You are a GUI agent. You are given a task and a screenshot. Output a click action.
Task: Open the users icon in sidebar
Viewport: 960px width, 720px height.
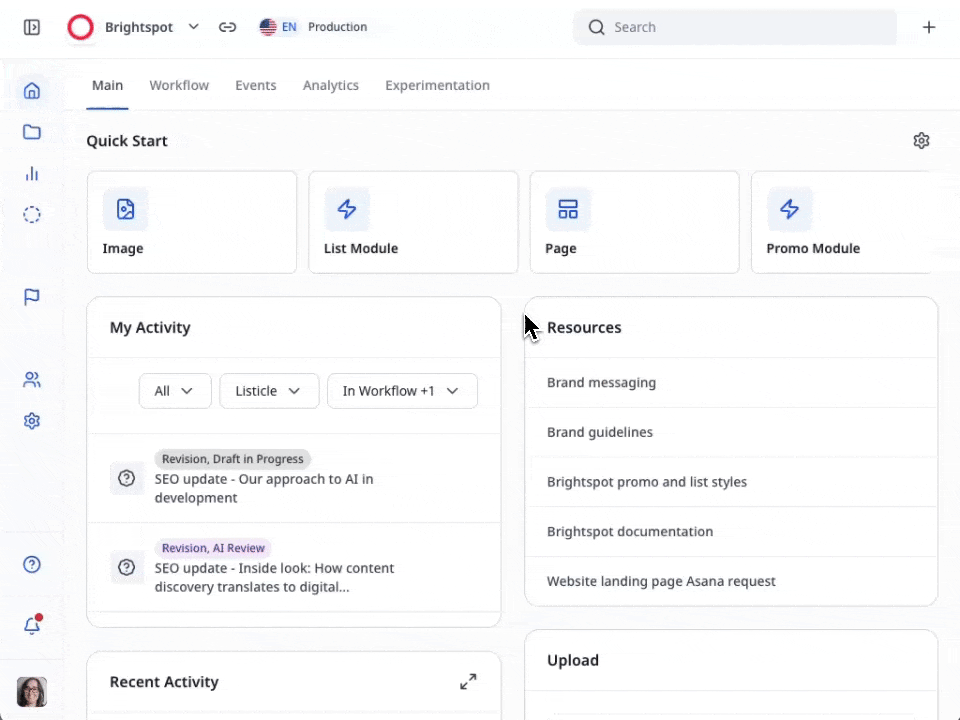32,380
